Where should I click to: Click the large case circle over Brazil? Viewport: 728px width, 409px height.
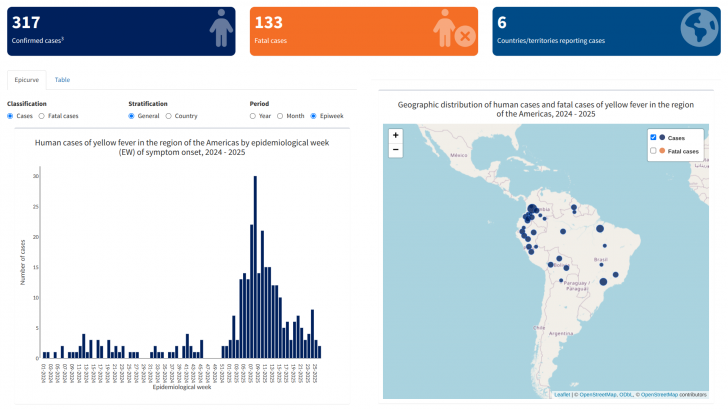604,282
